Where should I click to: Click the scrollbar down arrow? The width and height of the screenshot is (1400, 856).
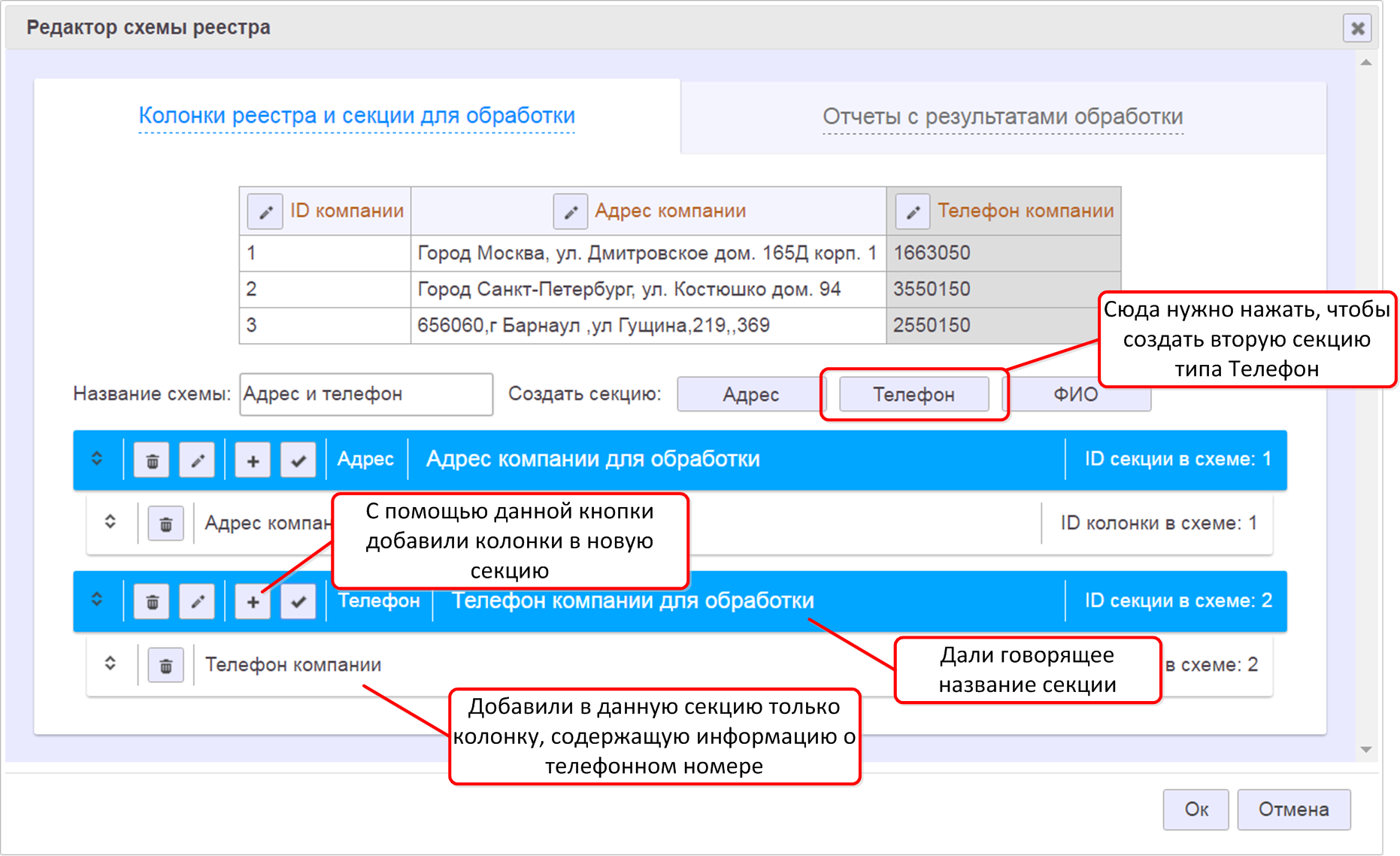pos(1366,749)
